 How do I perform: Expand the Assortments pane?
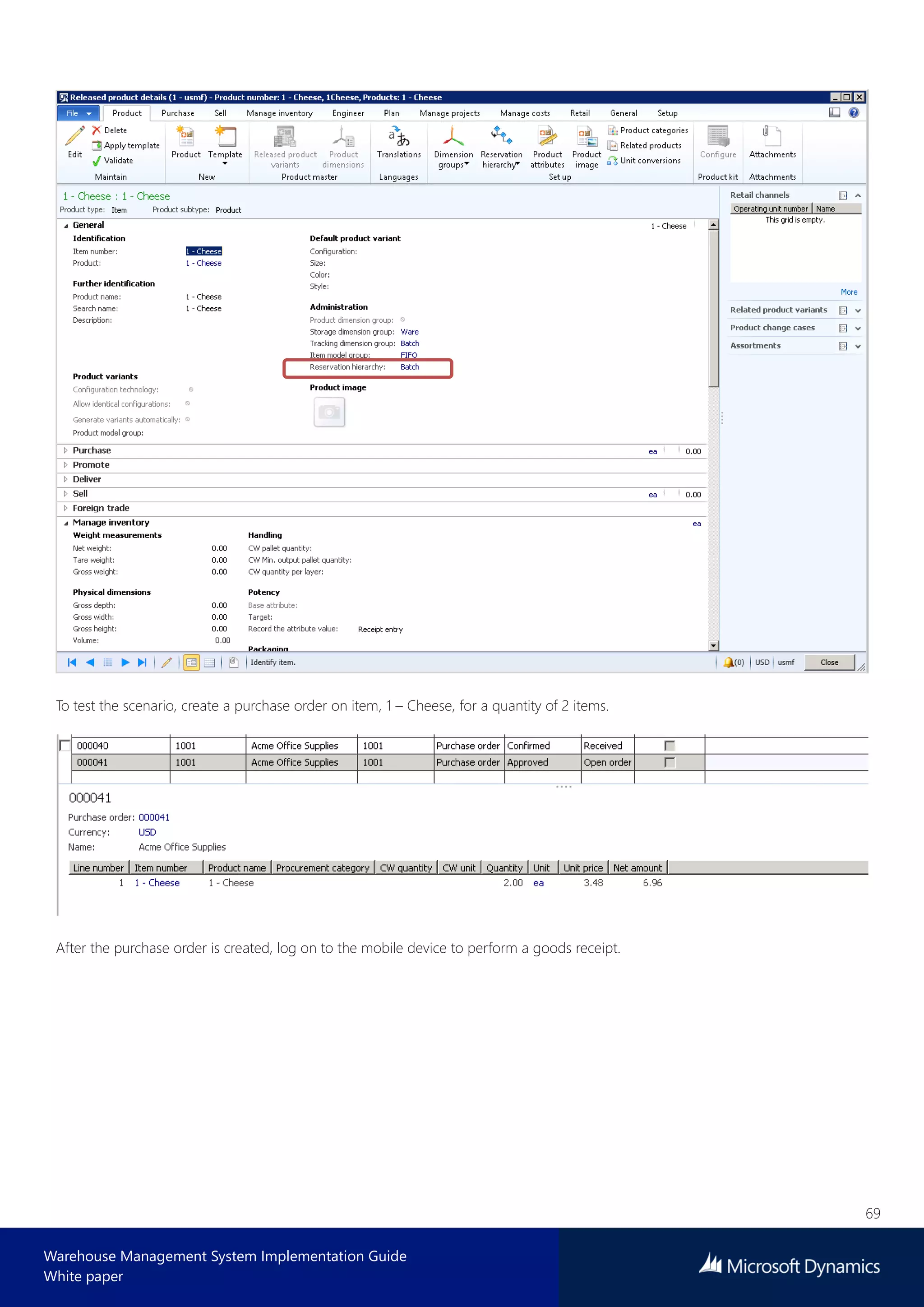click(858, 347)
